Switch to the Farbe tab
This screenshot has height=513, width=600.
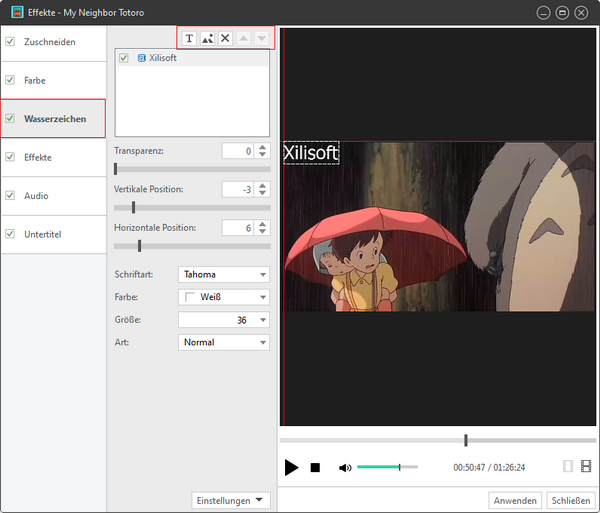point(54,80)
